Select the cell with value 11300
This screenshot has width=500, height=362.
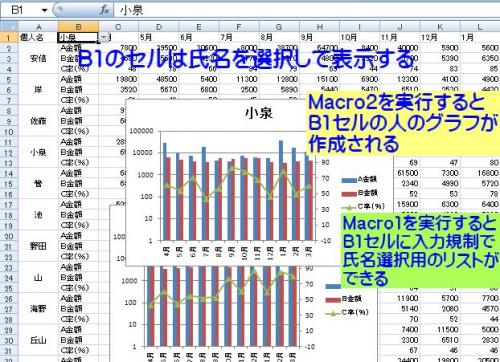point(239,79)
